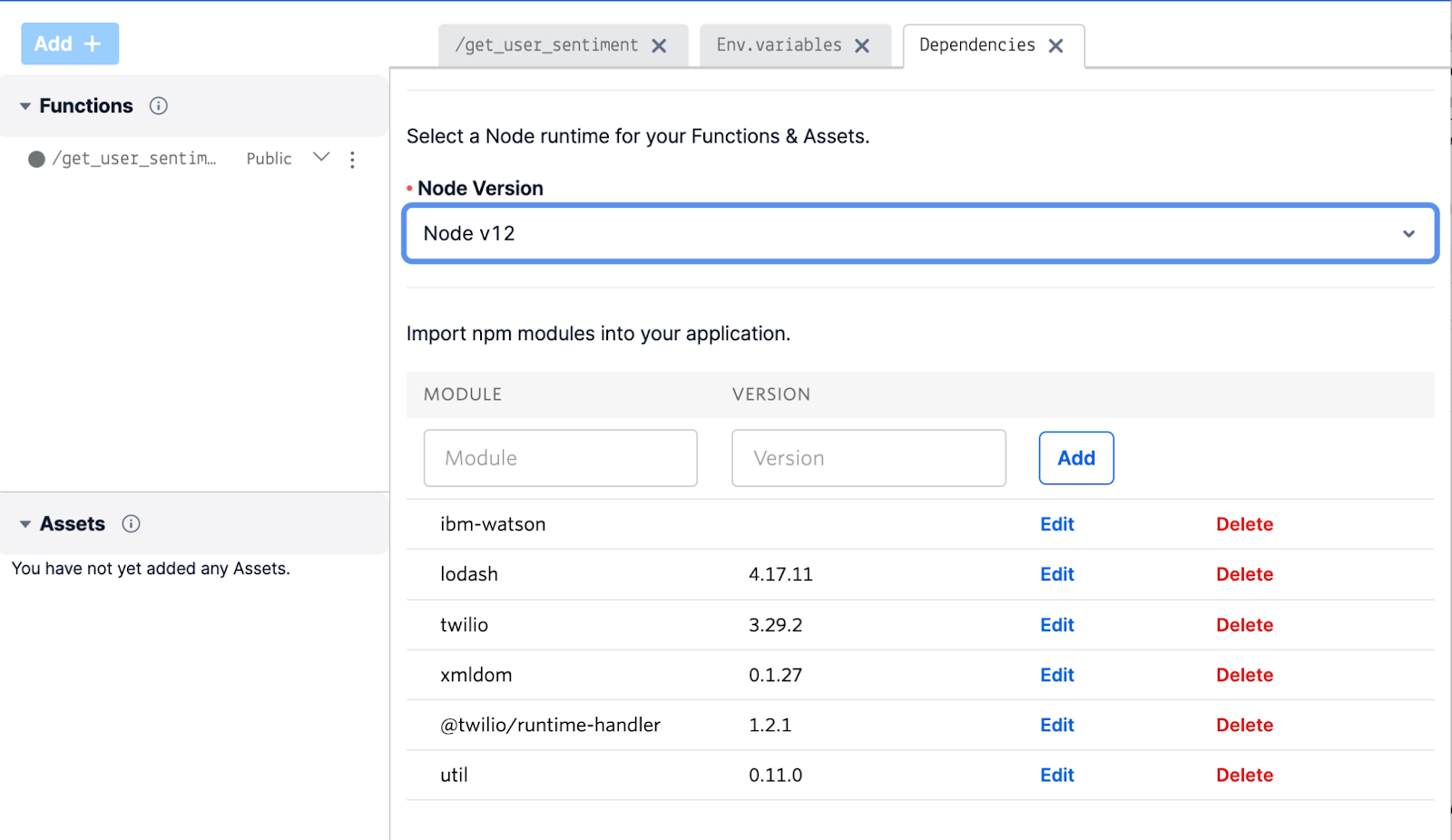The width and height of the screenshot is (1452, 840).
Task: Click the xmldom version 0.1.27
Action: point(775,675)
